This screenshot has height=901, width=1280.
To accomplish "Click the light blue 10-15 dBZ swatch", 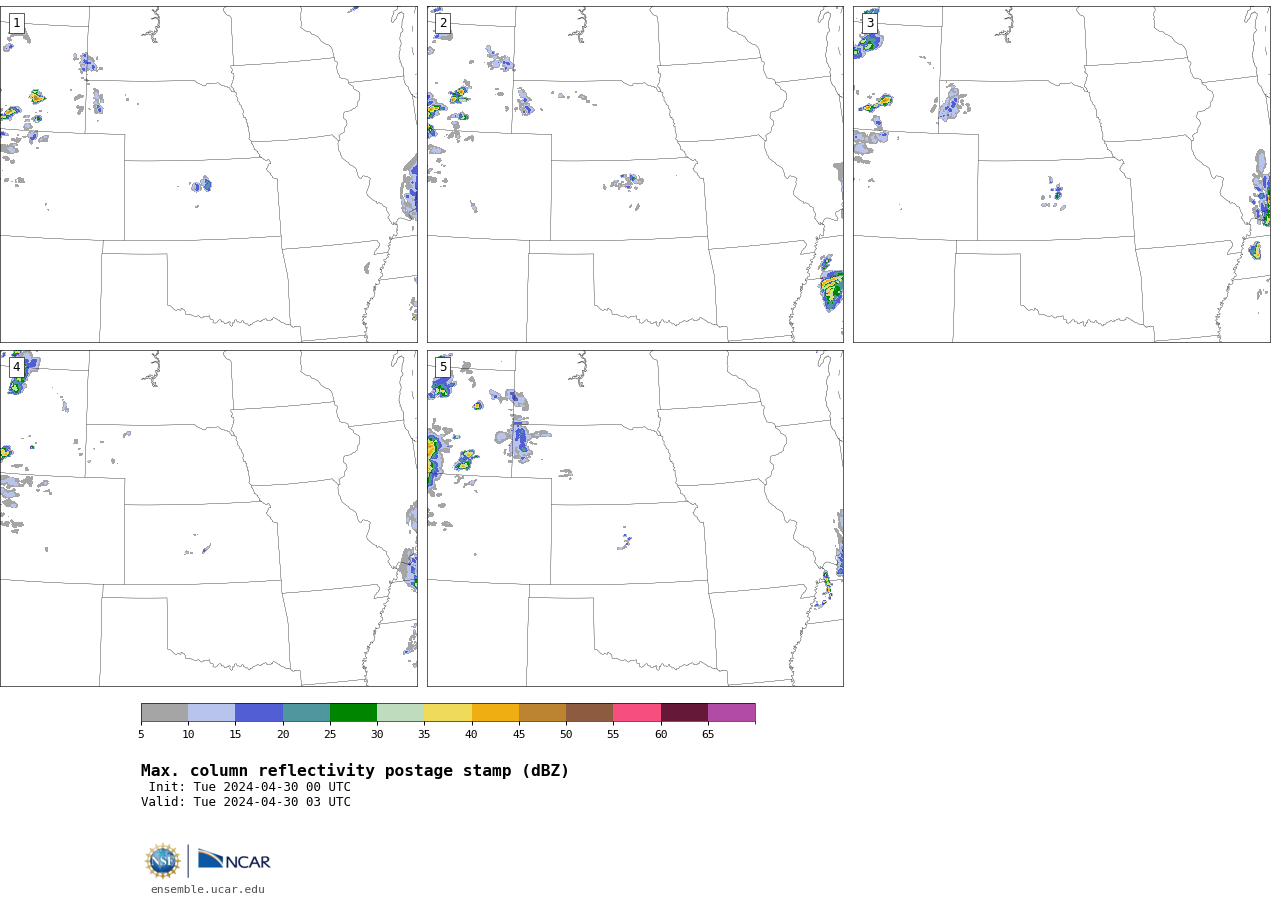I will (211, 712).
